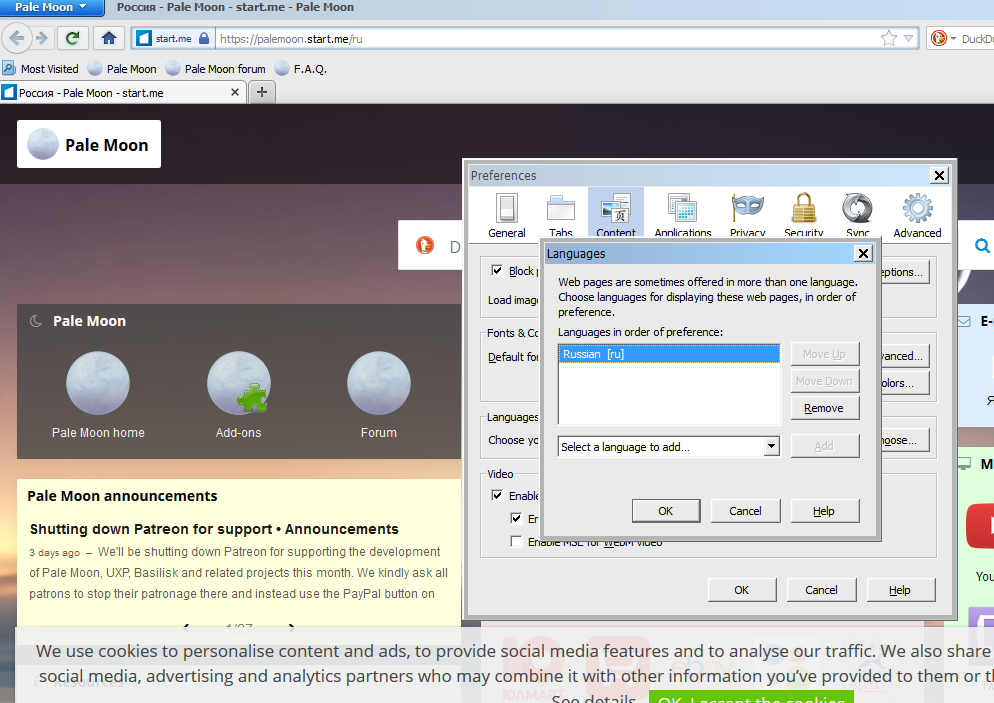The image size is (994, 703).
Task: Toggle the Enable MSE for WebM video checkbox
Action: (x=517, y=541)
